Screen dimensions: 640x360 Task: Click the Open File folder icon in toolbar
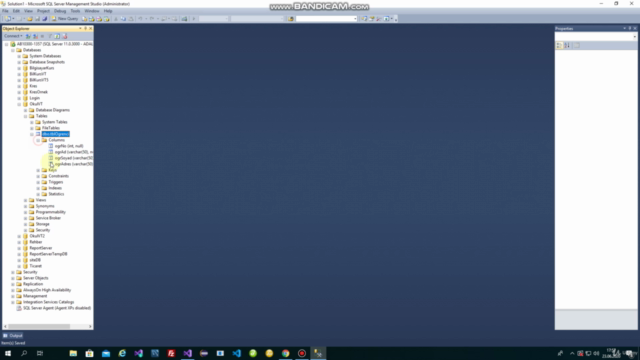[x=29, y=19]
